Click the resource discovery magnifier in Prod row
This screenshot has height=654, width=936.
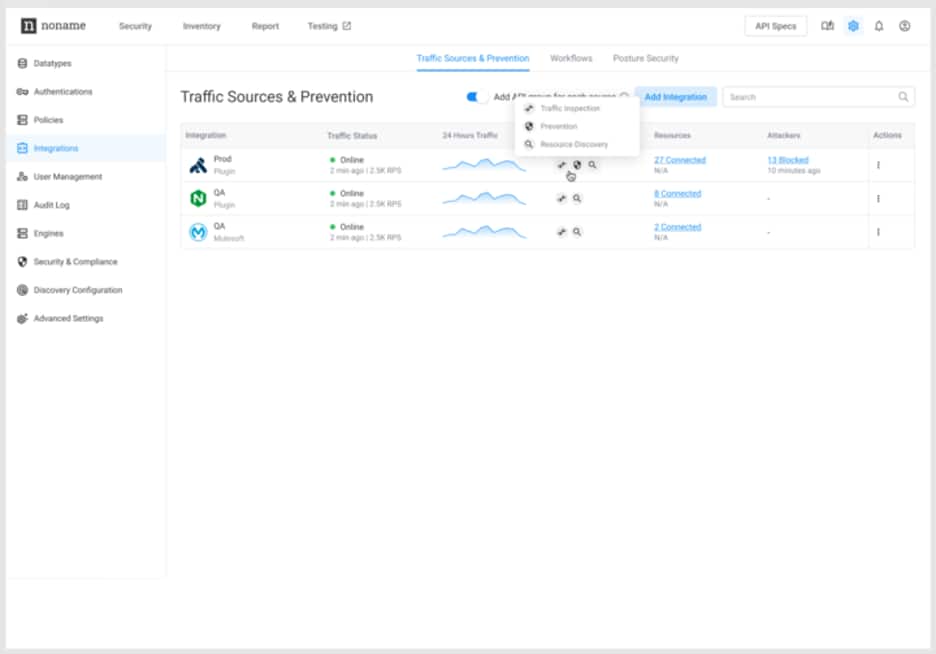592,165
